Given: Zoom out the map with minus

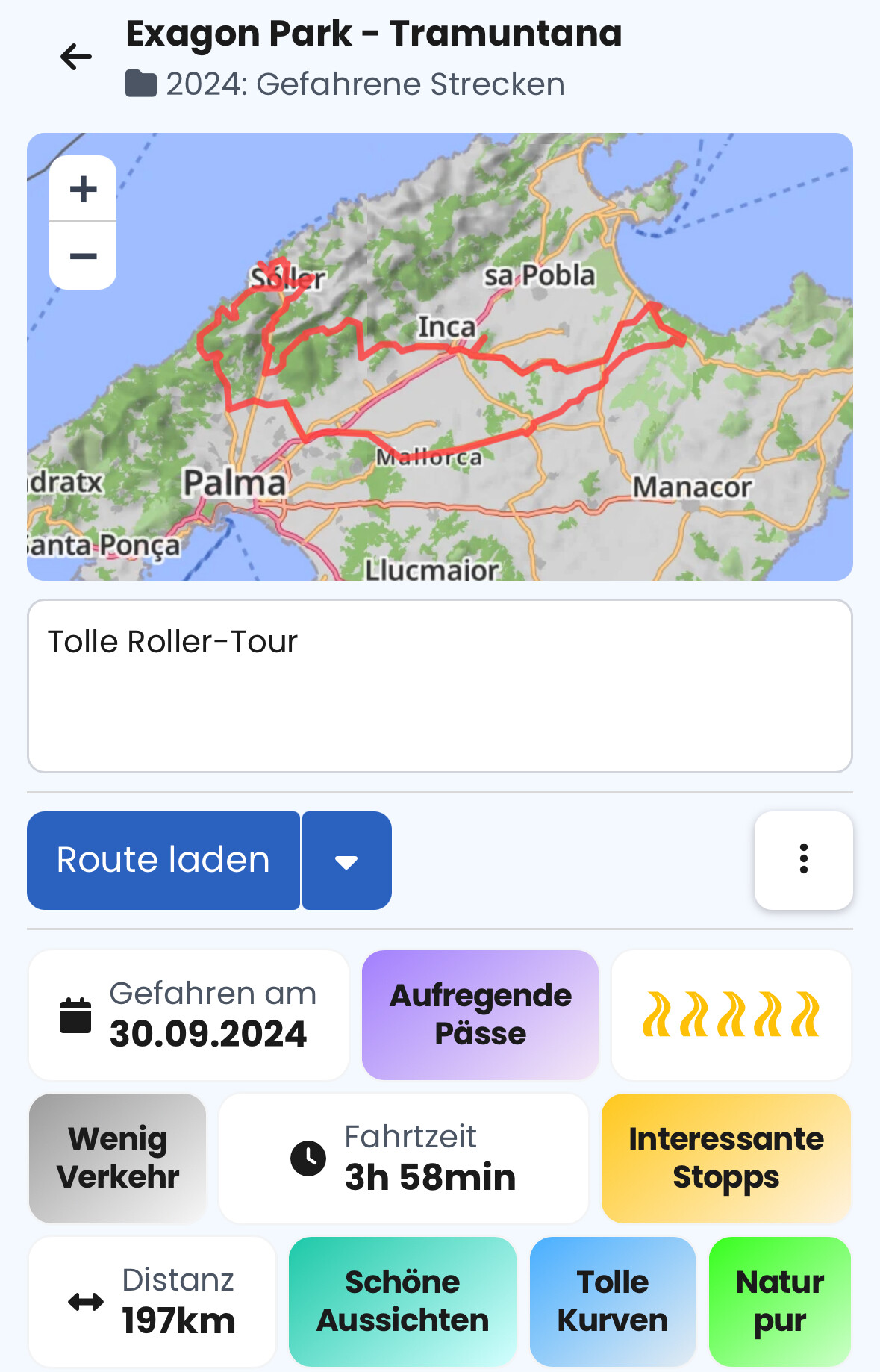Looking at the screenshot, I should [x=83, y=256].
